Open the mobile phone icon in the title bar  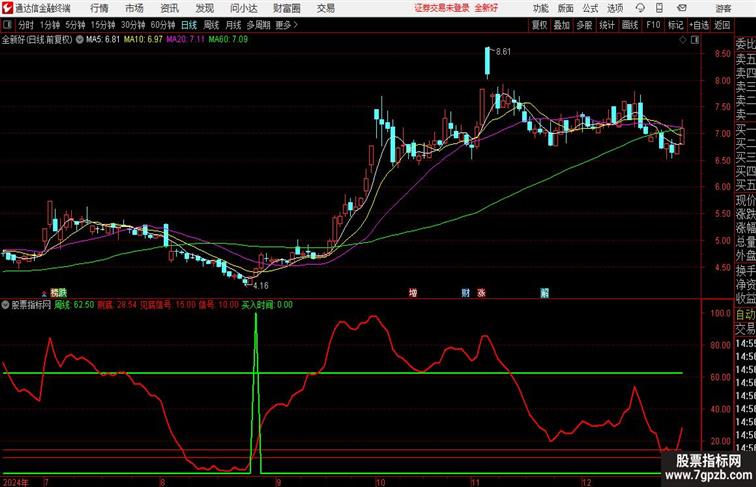(x=659, y=8)
